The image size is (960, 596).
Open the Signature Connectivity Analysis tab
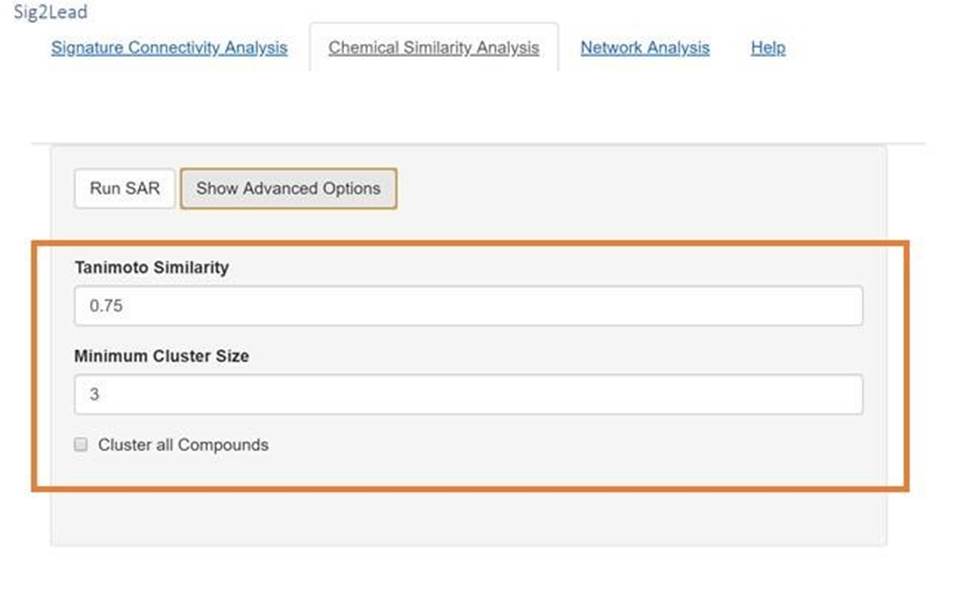pyautogui.click(x=169, y=48)
